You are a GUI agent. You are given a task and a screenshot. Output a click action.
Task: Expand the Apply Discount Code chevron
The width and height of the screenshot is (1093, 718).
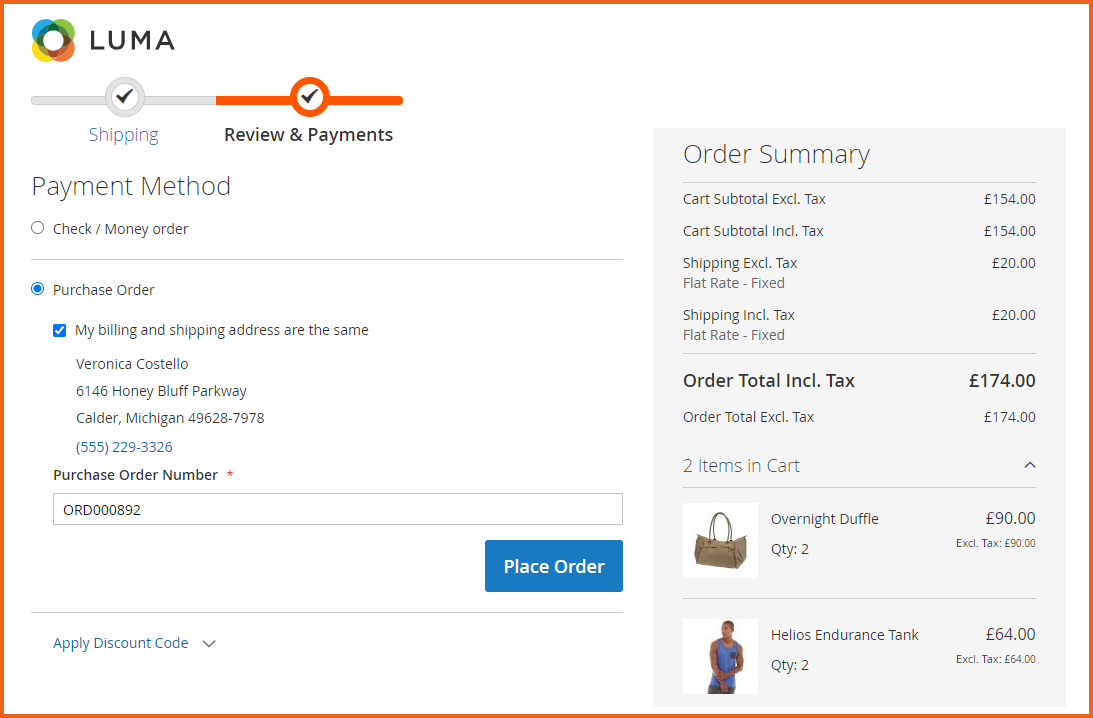point(209,644)
